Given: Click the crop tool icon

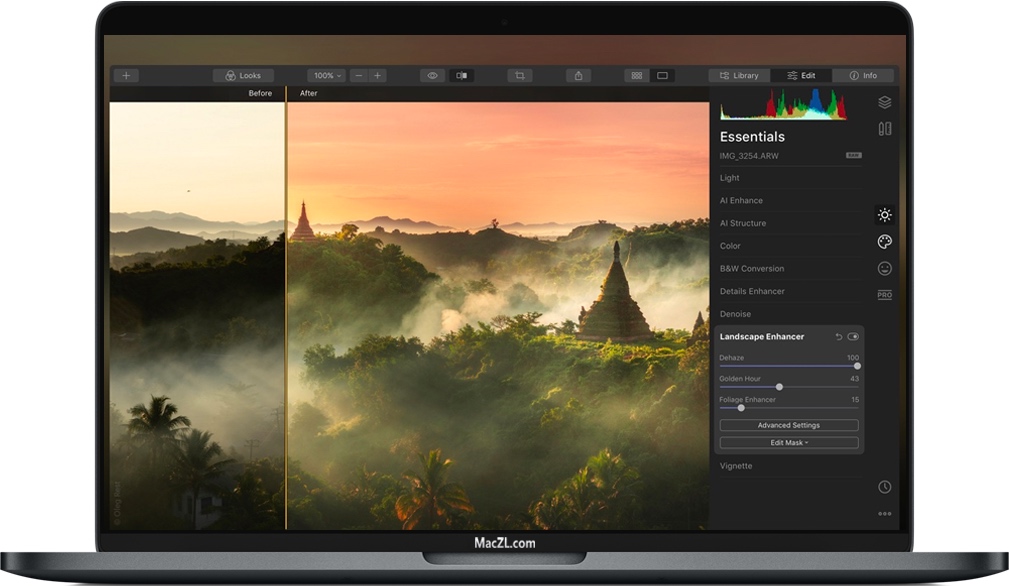Looking at the screenshot, I should pos(519,75).
